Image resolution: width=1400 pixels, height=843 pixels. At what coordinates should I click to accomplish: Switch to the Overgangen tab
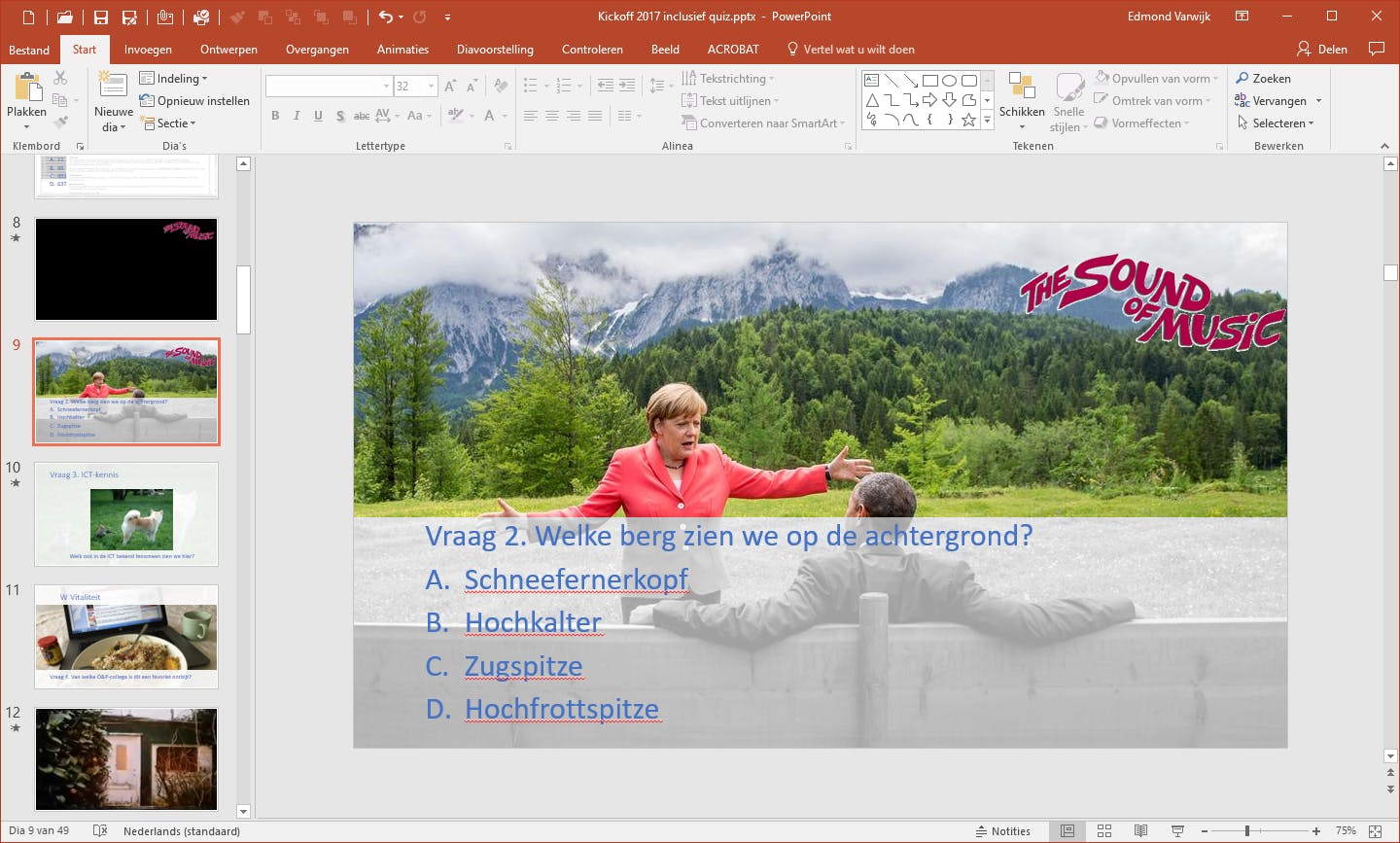(x=317, y=50)
